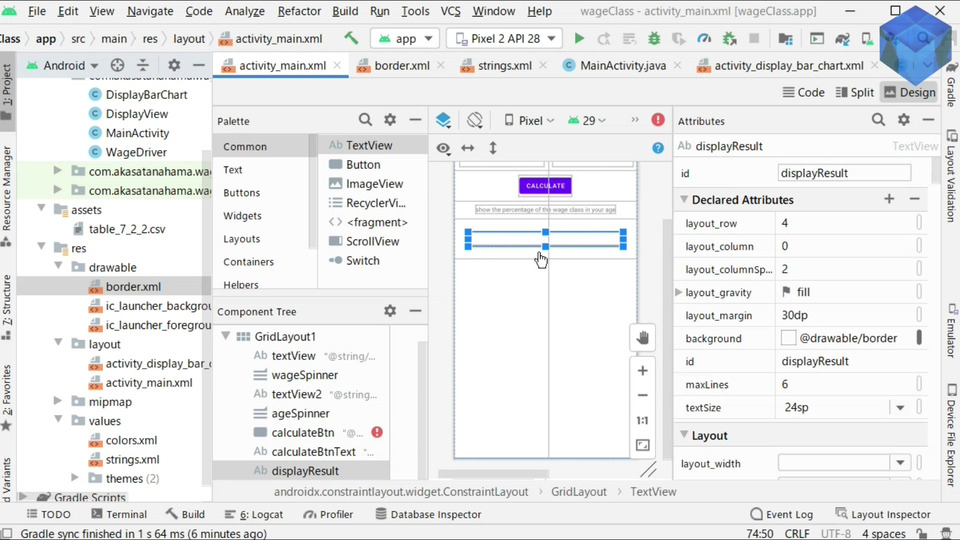
Task: Switch to Split view mode
Action: click(855, 92)
